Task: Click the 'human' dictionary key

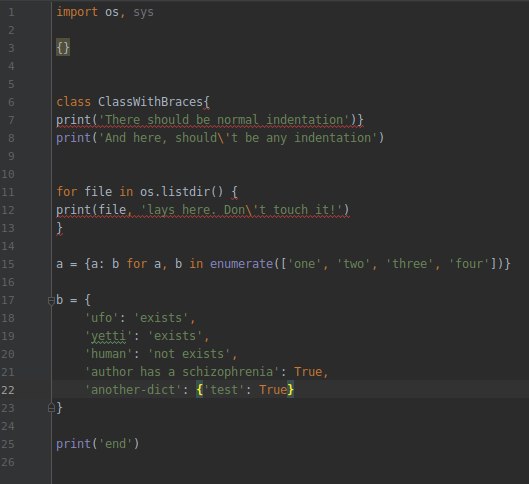Action: pyautogui.click(x=109, y=354)
